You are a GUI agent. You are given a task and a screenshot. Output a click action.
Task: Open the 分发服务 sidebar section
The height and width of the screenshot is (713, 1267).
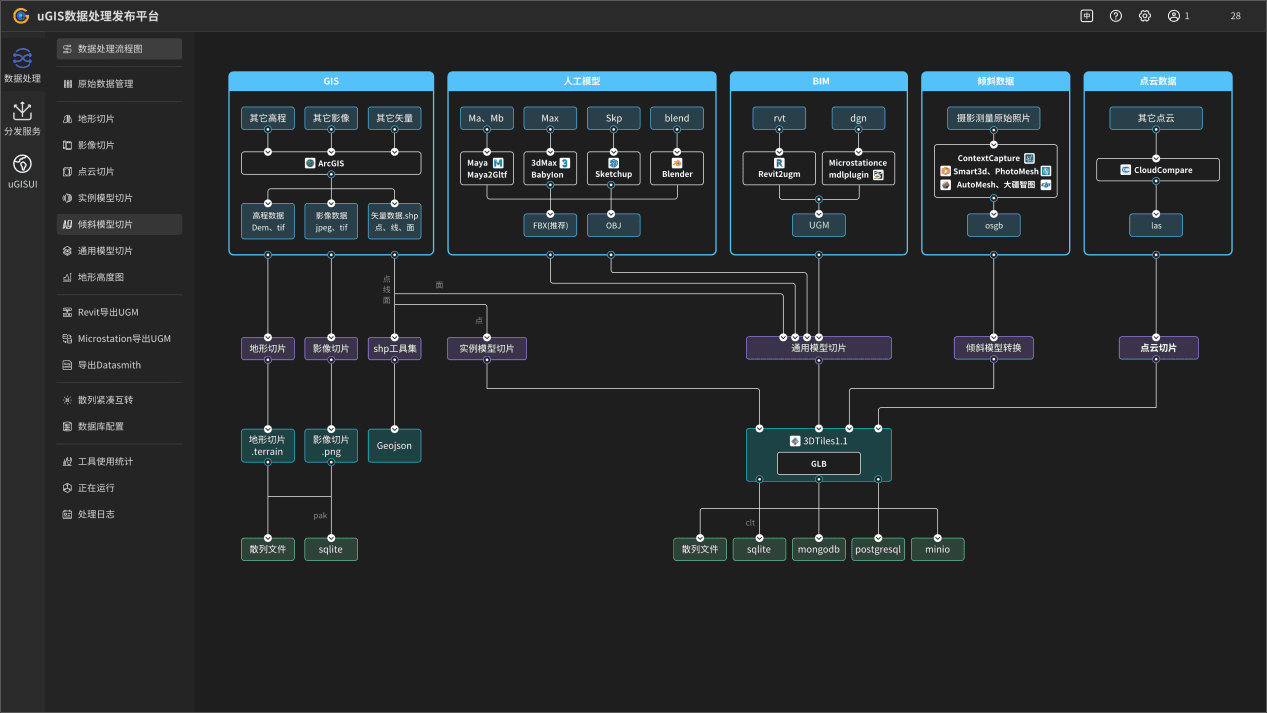[22, 118]
